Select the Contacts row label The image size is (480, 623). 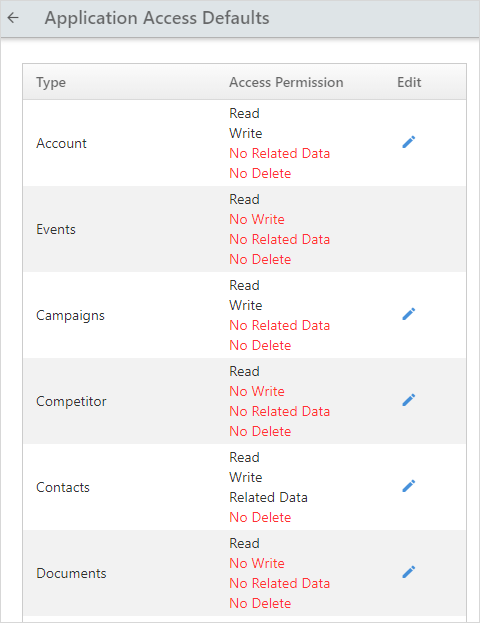coord(63,488)
